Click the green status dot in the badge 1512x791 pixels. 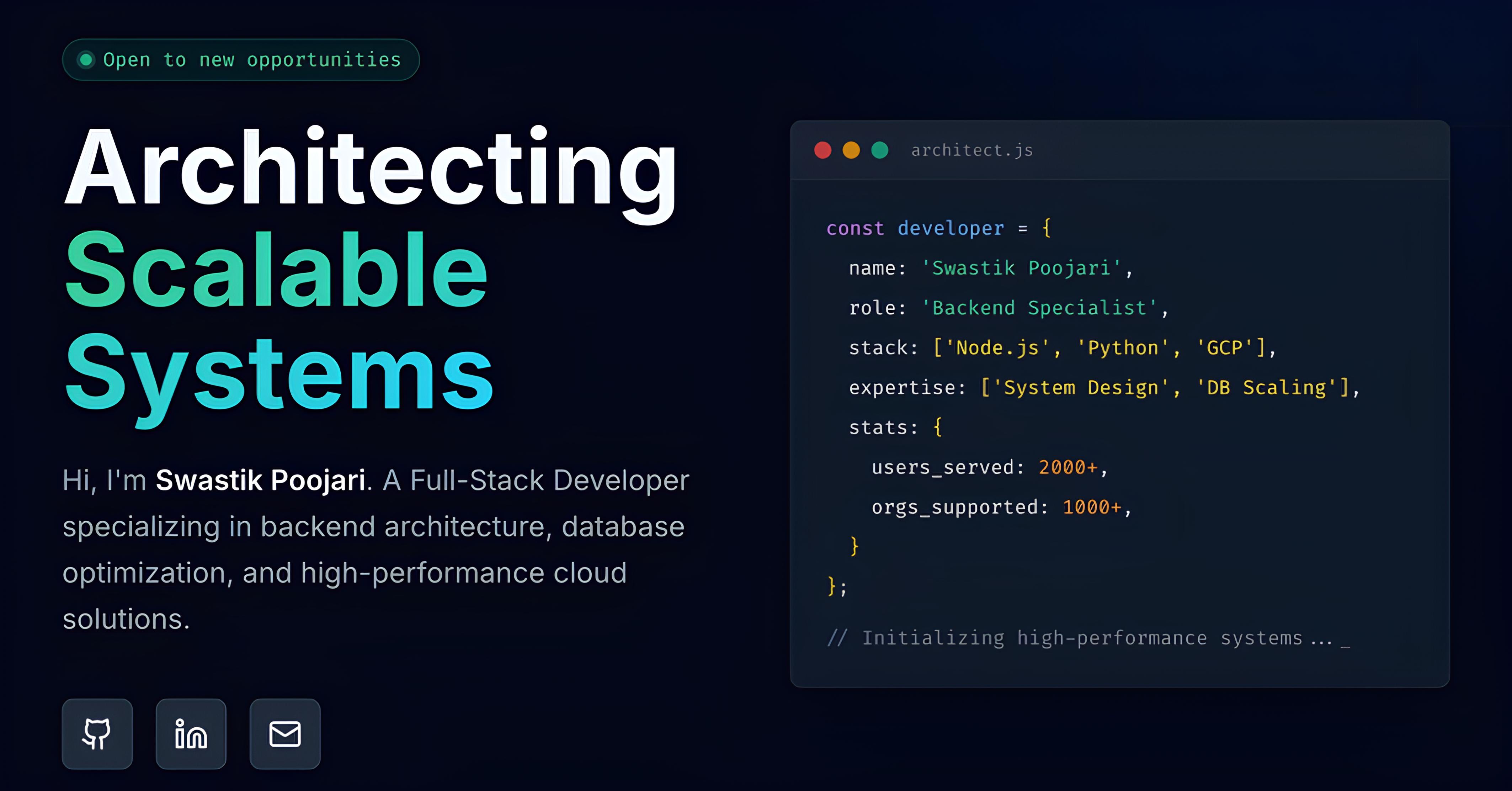[86, 59]
